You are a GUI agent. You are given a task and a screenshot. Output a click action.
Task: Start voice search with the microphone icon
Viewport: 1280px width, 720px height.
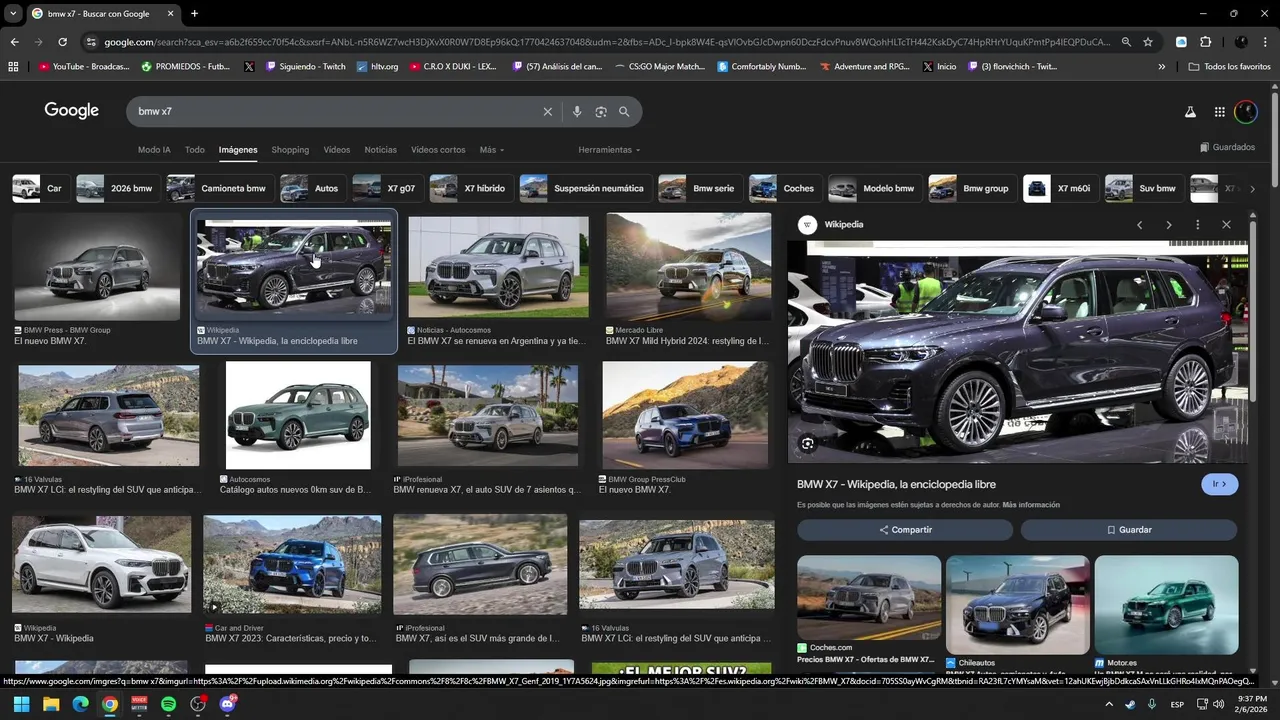pos(577,112)
